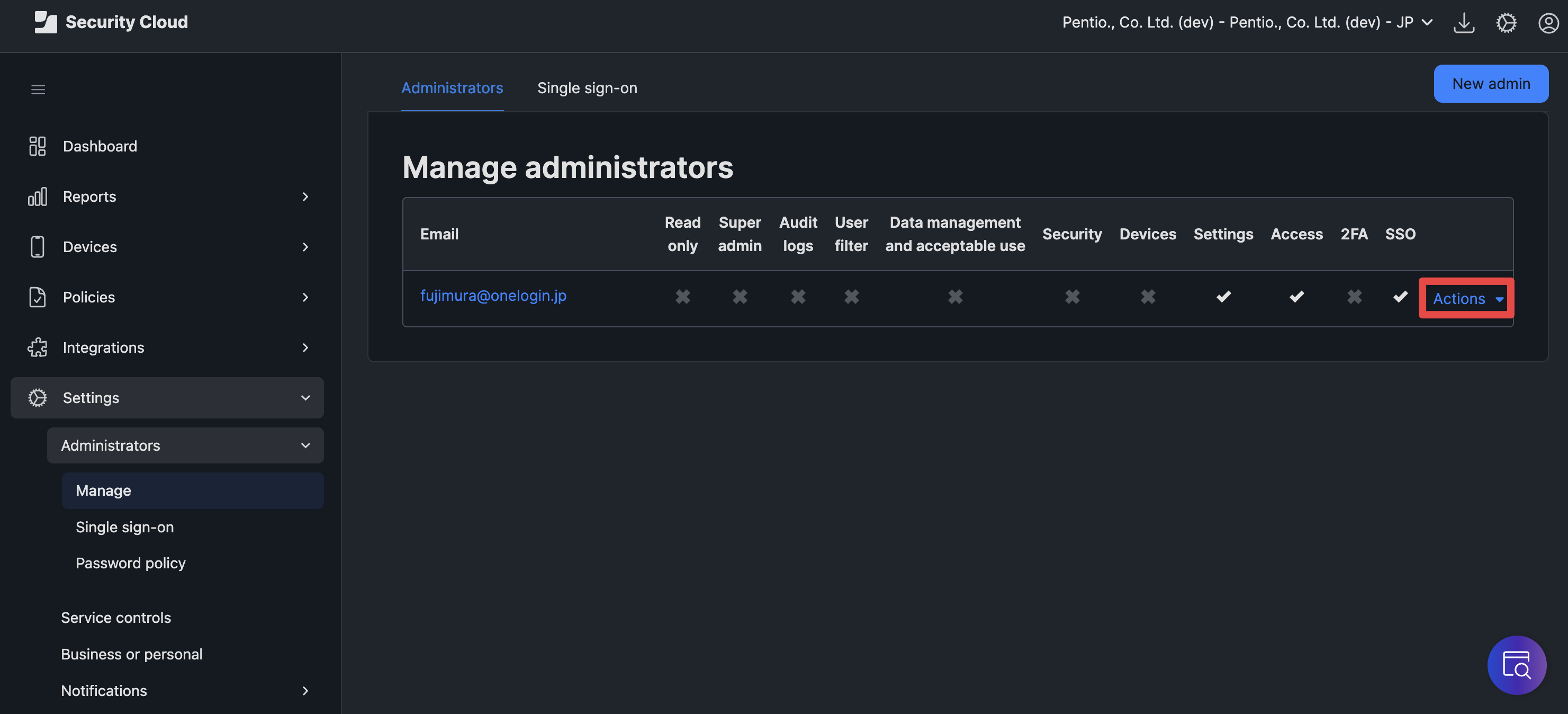Click the User filter cross mark for fujimura
Image resolution: width=1568 pixels, height=714 pixels.
click(851, 297)
